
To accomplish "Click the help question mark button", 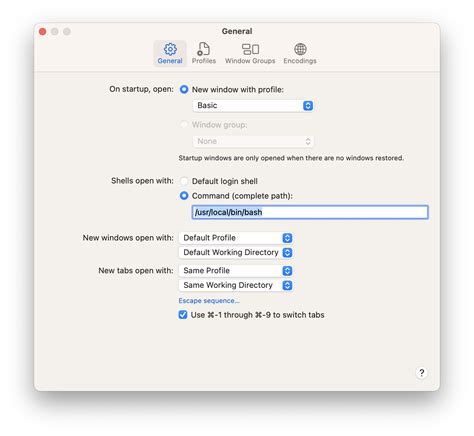I will 421,373.
